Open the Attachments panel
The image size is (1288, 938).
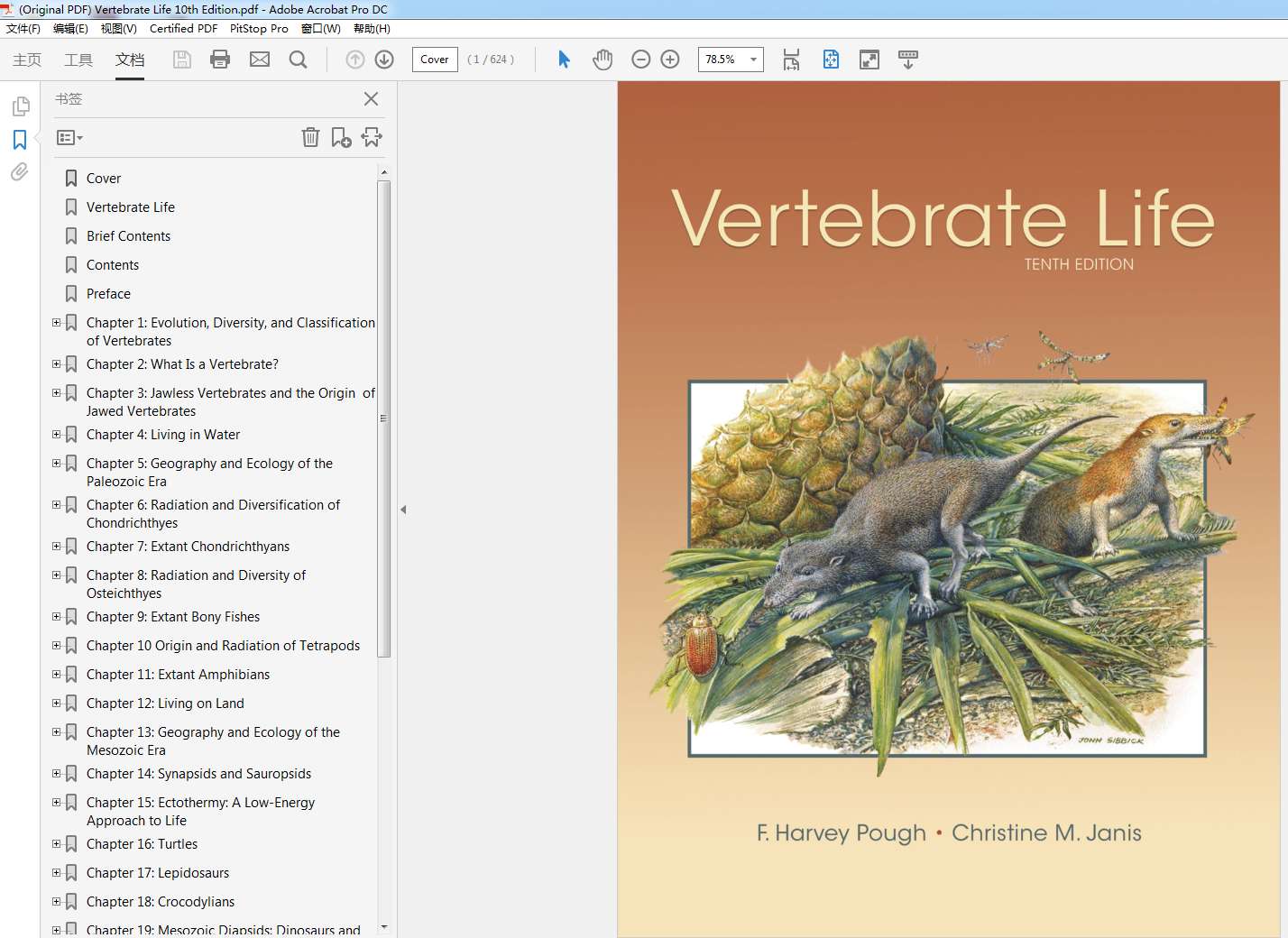point(19,171)
